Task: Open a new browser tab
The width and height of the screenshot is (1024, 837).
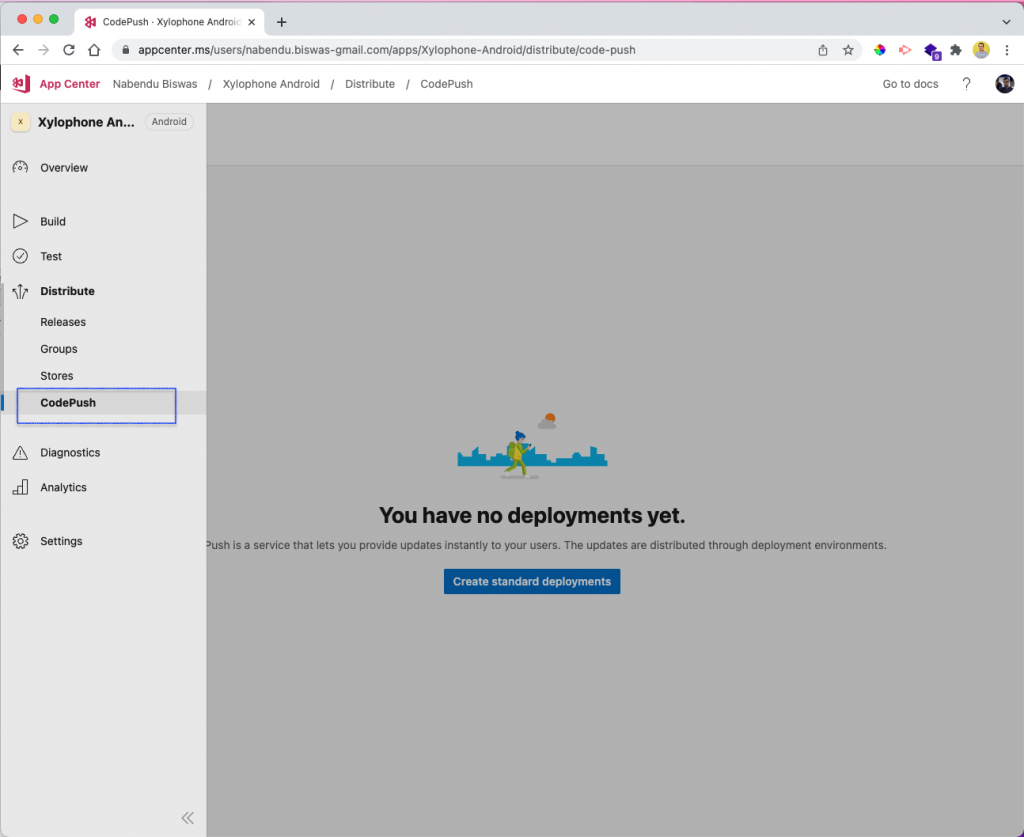Action: click(281, 22)
